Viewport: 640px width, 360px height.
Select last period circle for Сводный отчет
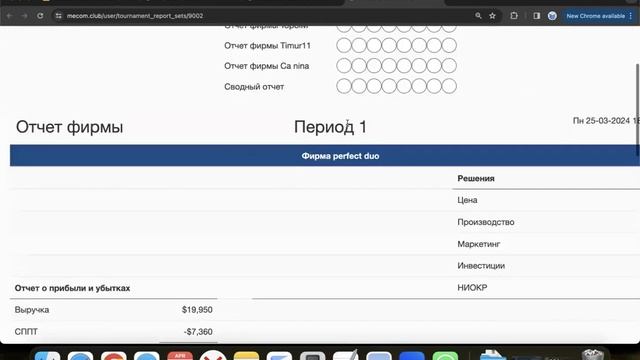(x=449, y=86)
